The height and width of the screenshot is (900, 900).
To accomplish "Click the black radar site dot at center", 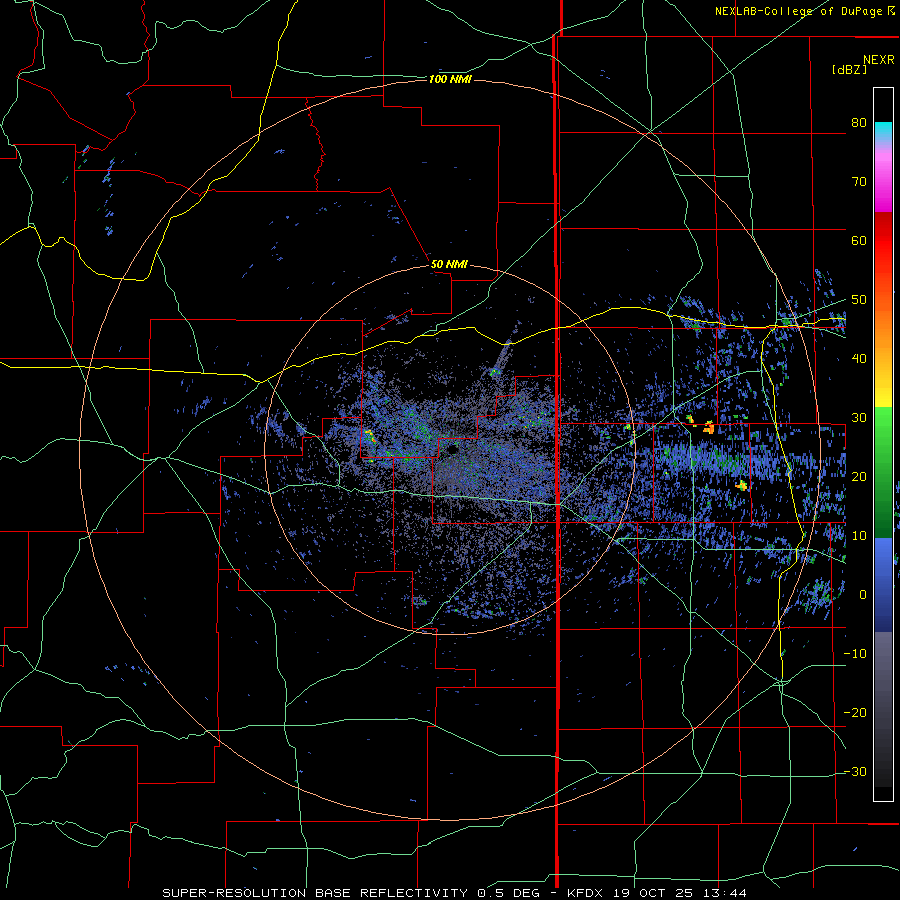I will [x=453, y=449].
